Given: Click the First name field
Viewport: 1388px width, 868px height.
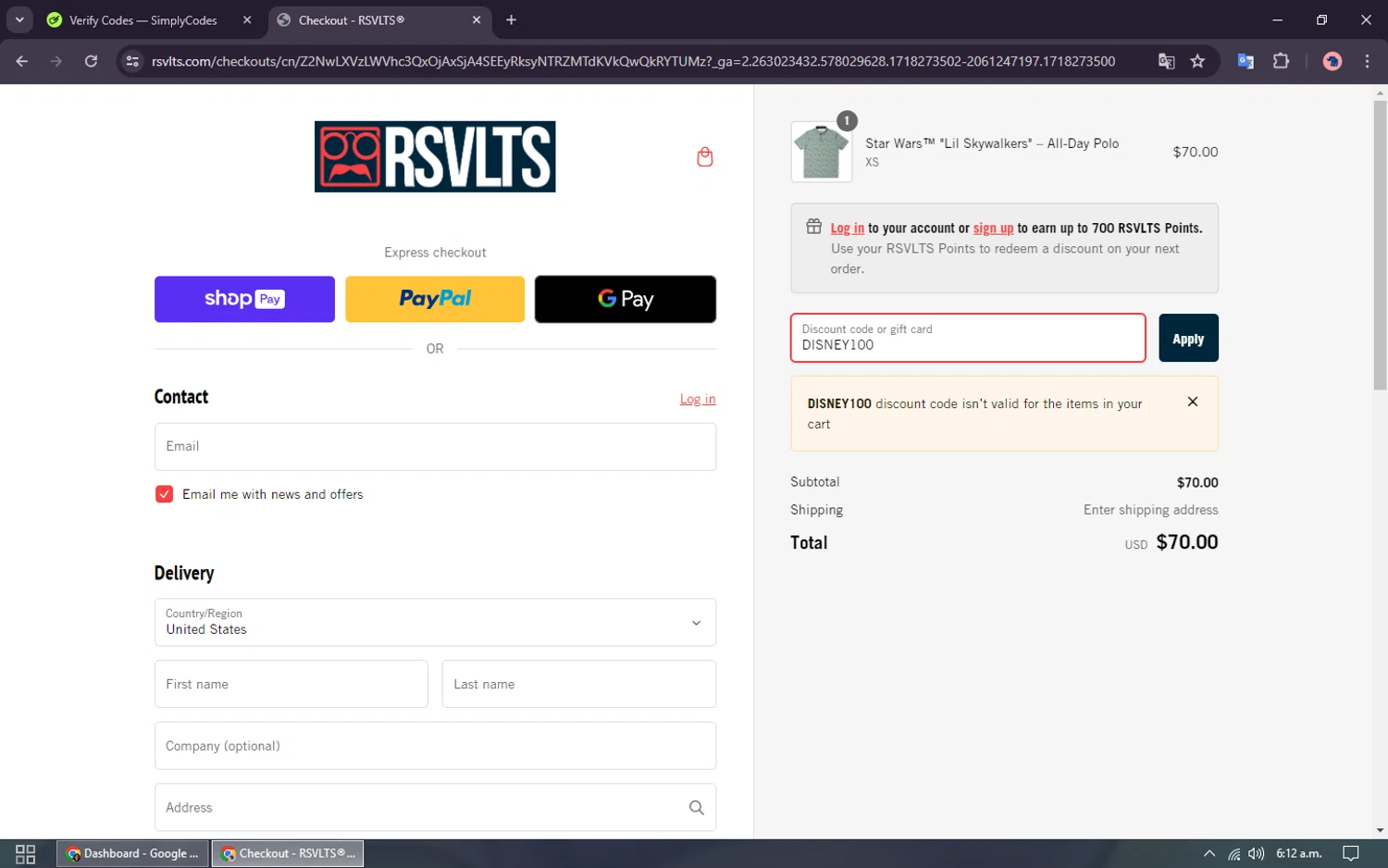Looking at the screenshot, I should point(291,684).
